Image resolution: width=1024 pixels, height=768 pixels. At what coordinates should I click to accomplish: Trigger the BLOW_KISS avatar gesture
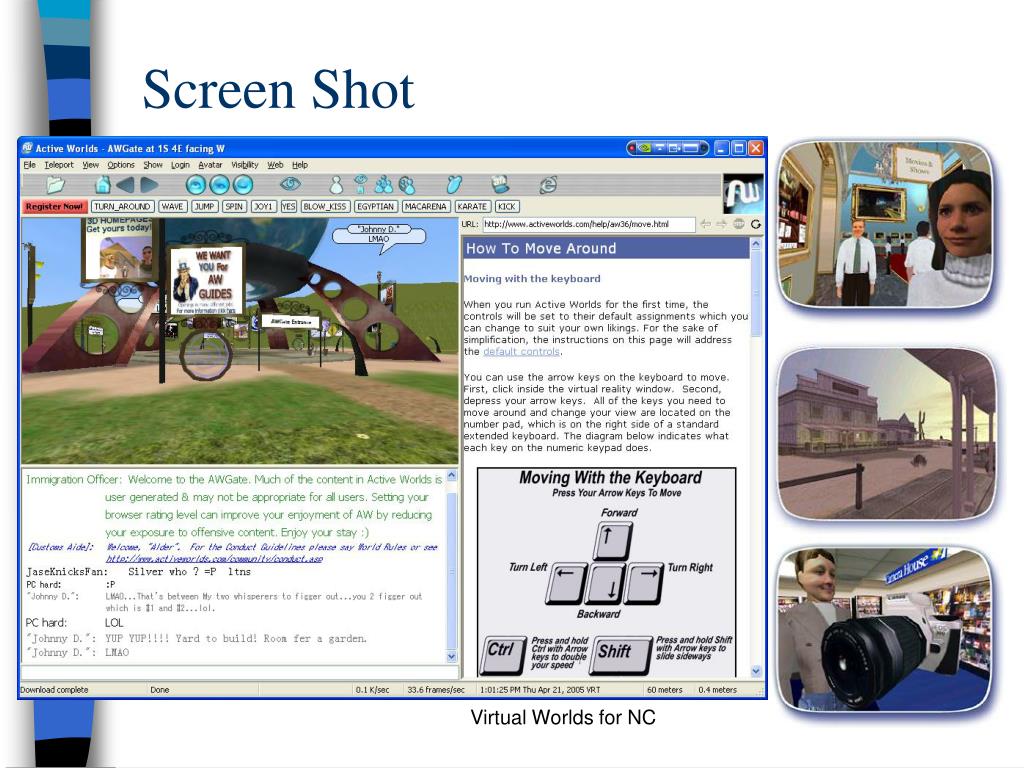tap(325, 206)
